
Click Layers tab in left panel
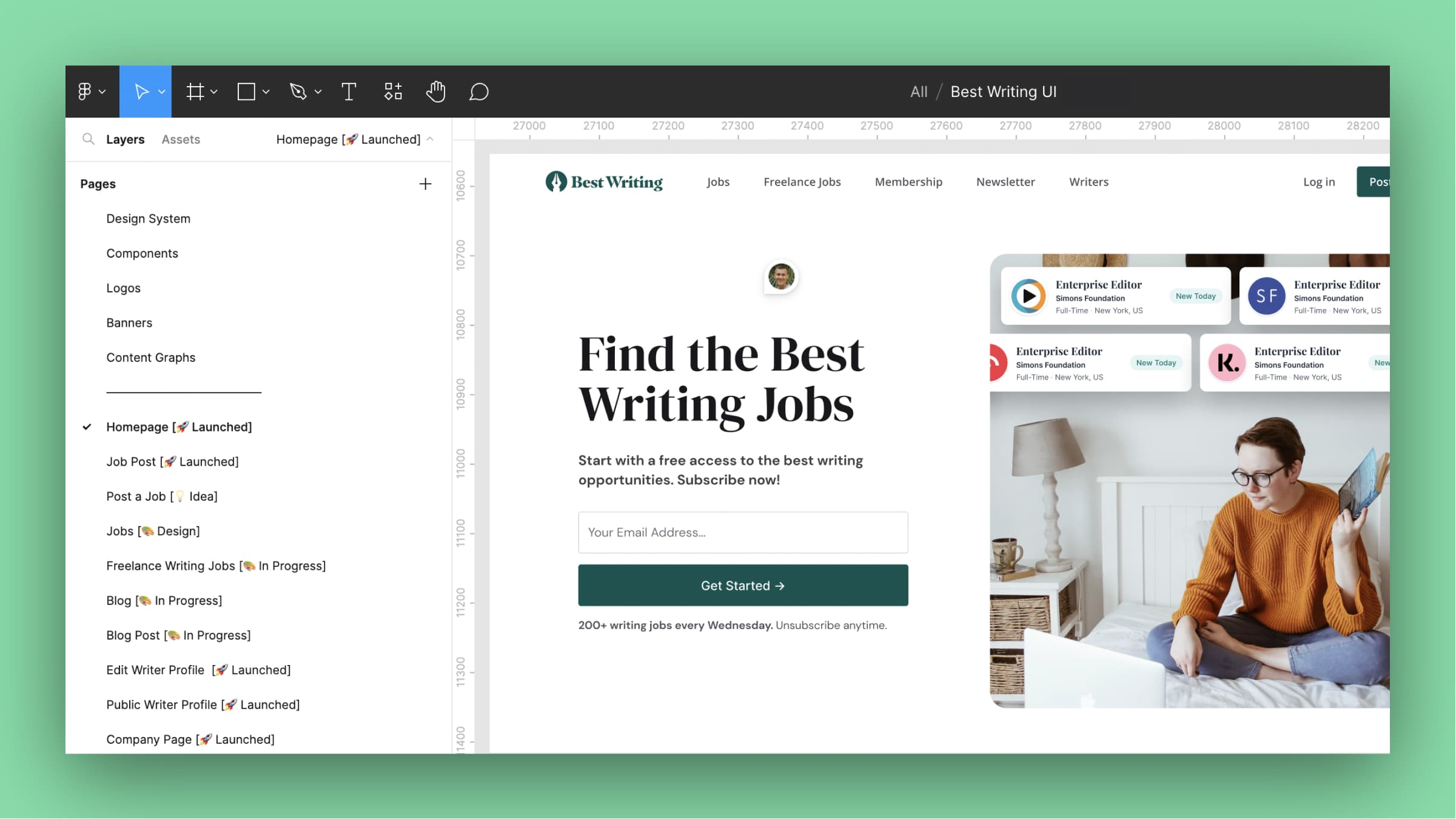pyautogui.click(x=125, y=139)
